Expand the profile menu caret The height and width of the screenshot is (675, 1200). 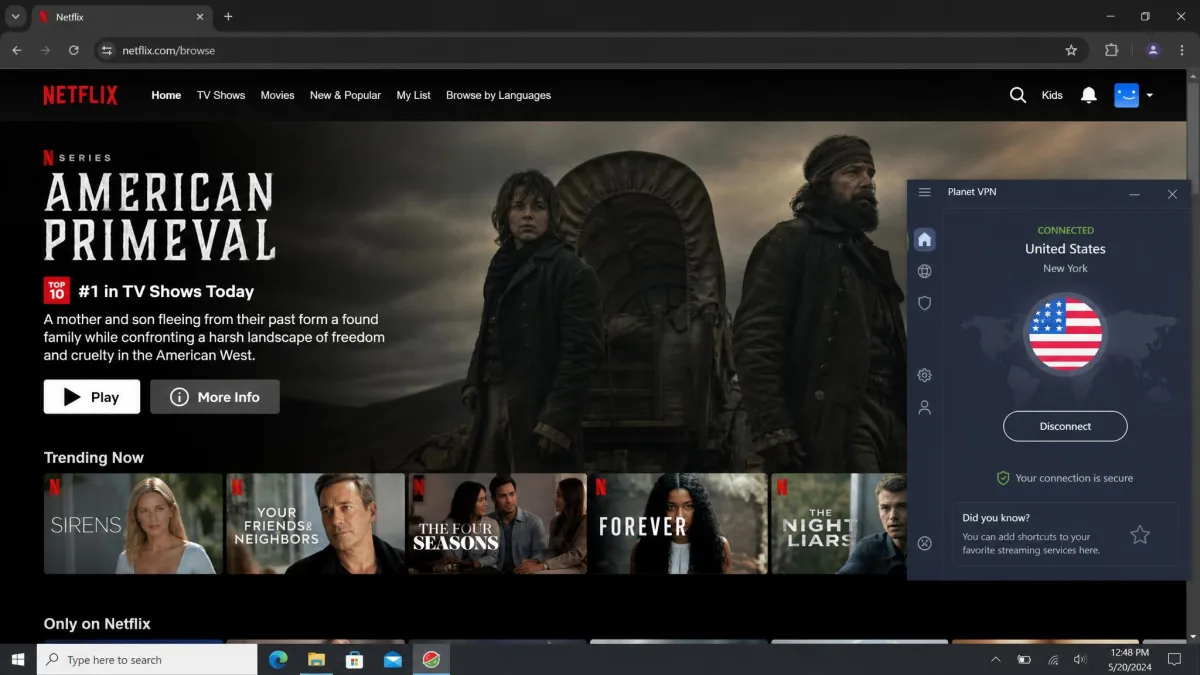pos(1149,96)
